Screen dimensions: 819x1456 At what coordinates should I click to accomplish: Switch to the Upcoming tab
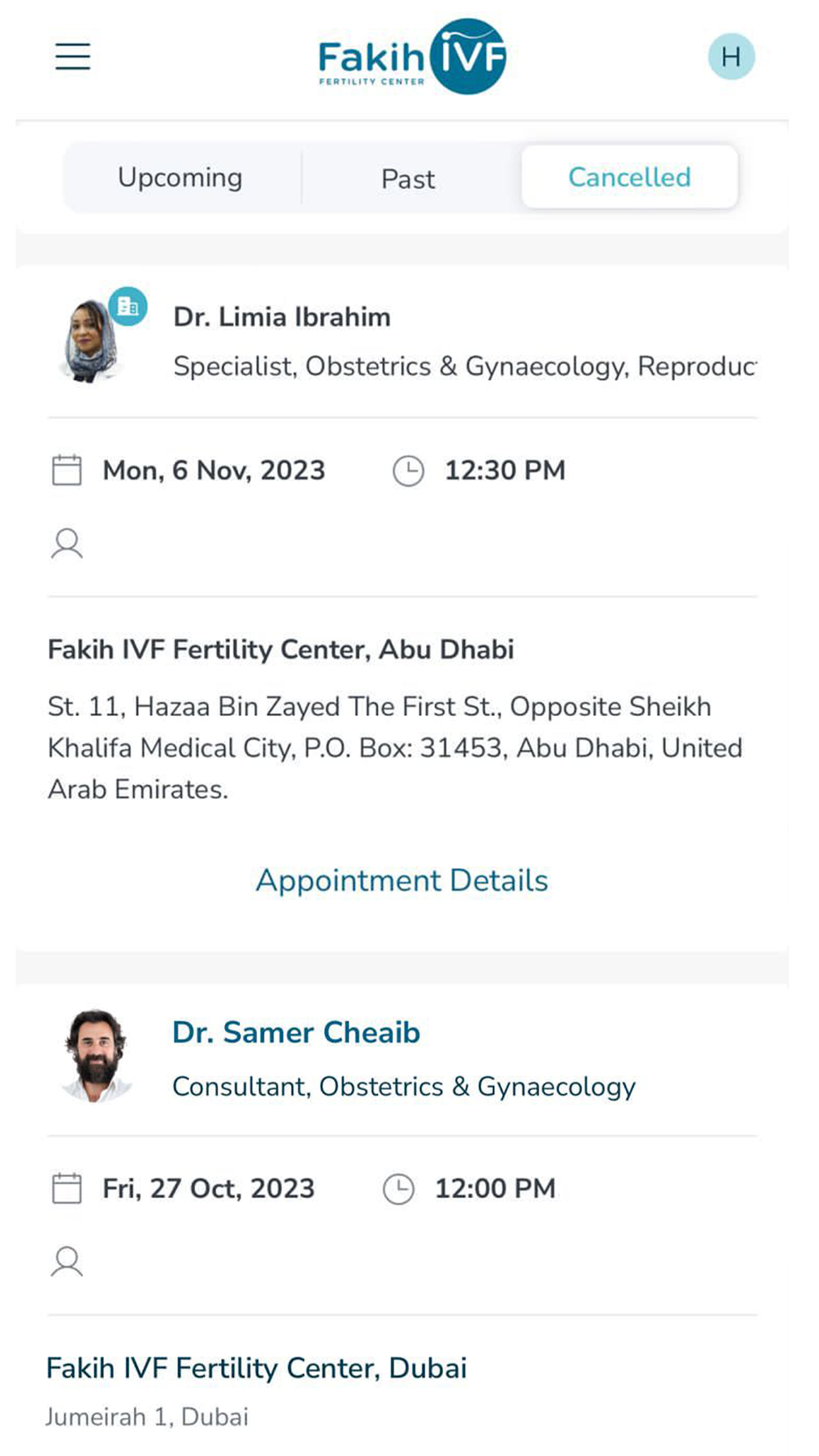pos(180,178)
